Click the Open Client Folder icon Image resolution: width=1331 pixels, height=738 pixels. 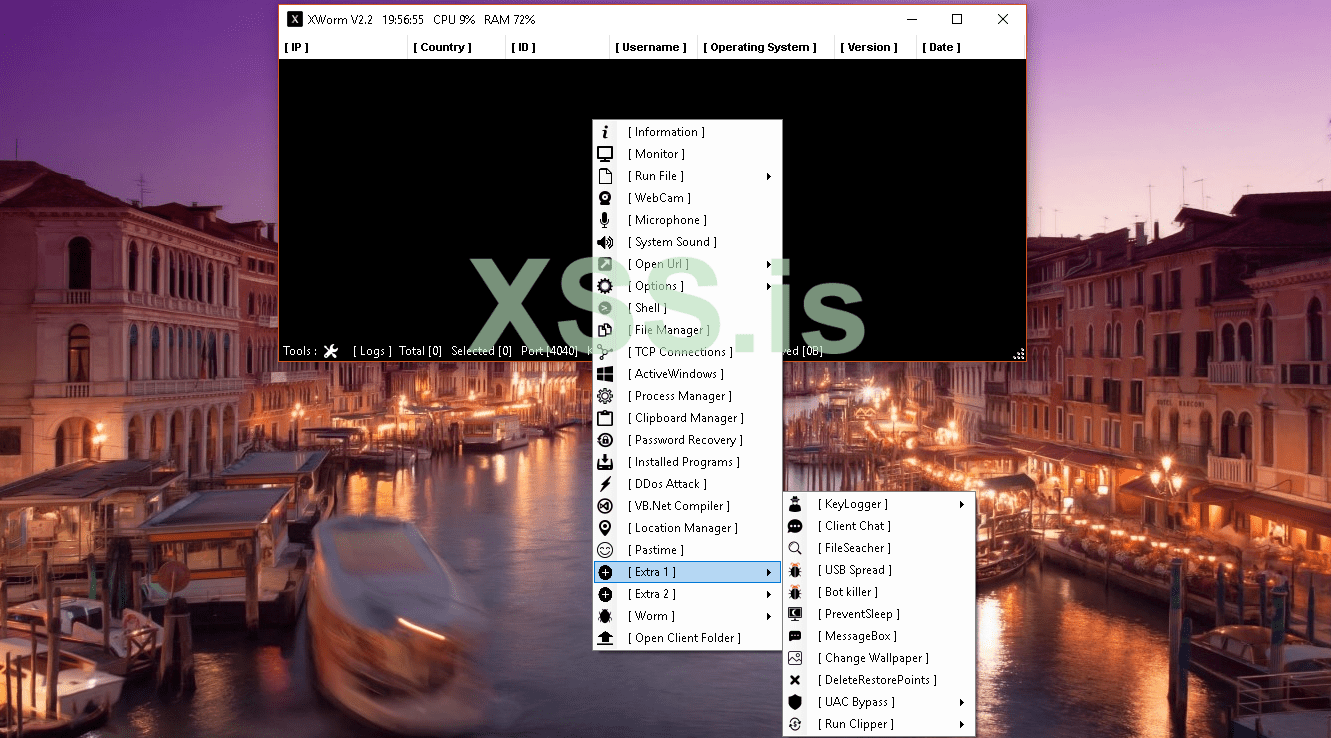(x=605, y=638)
